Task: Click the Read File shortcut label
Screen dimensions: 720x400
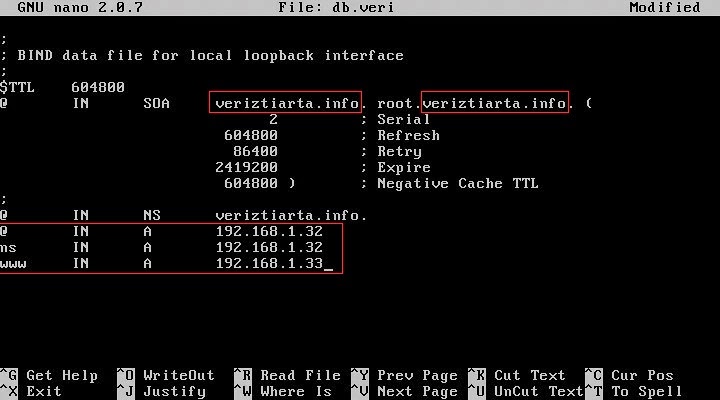Action: (300, 376)
